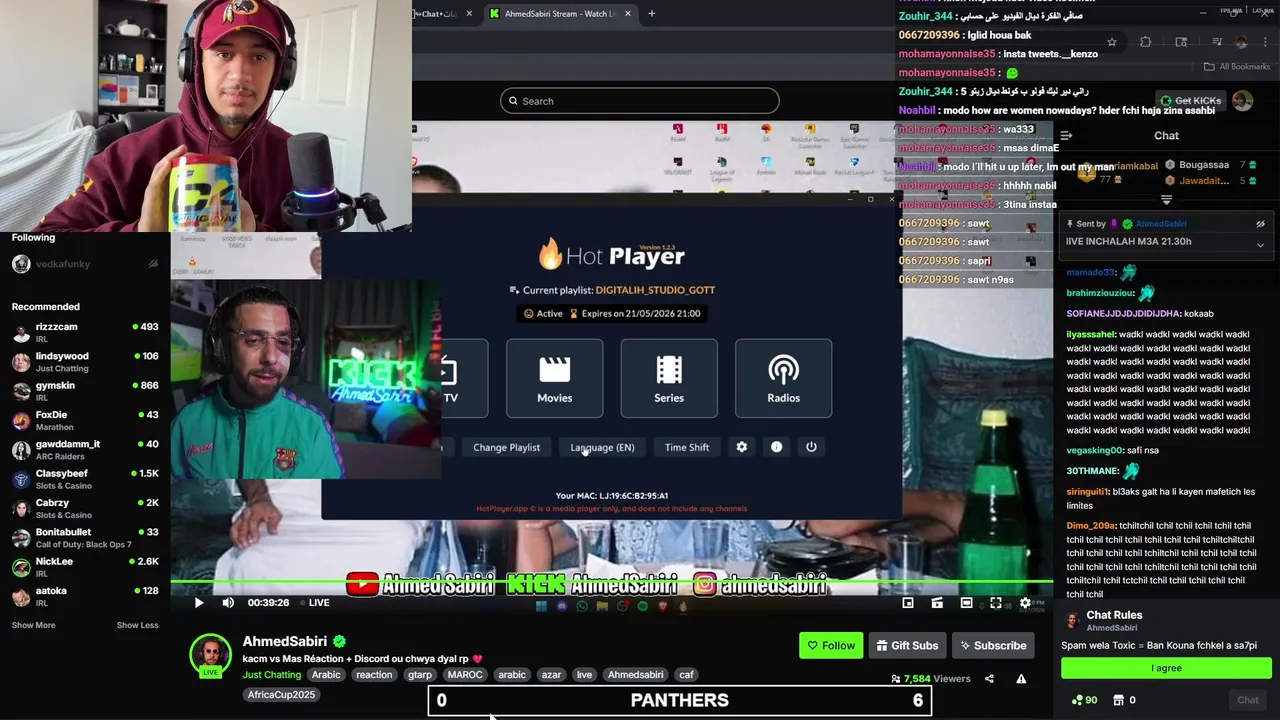
Task: Share the stream
Action: [x=989, y=679]
